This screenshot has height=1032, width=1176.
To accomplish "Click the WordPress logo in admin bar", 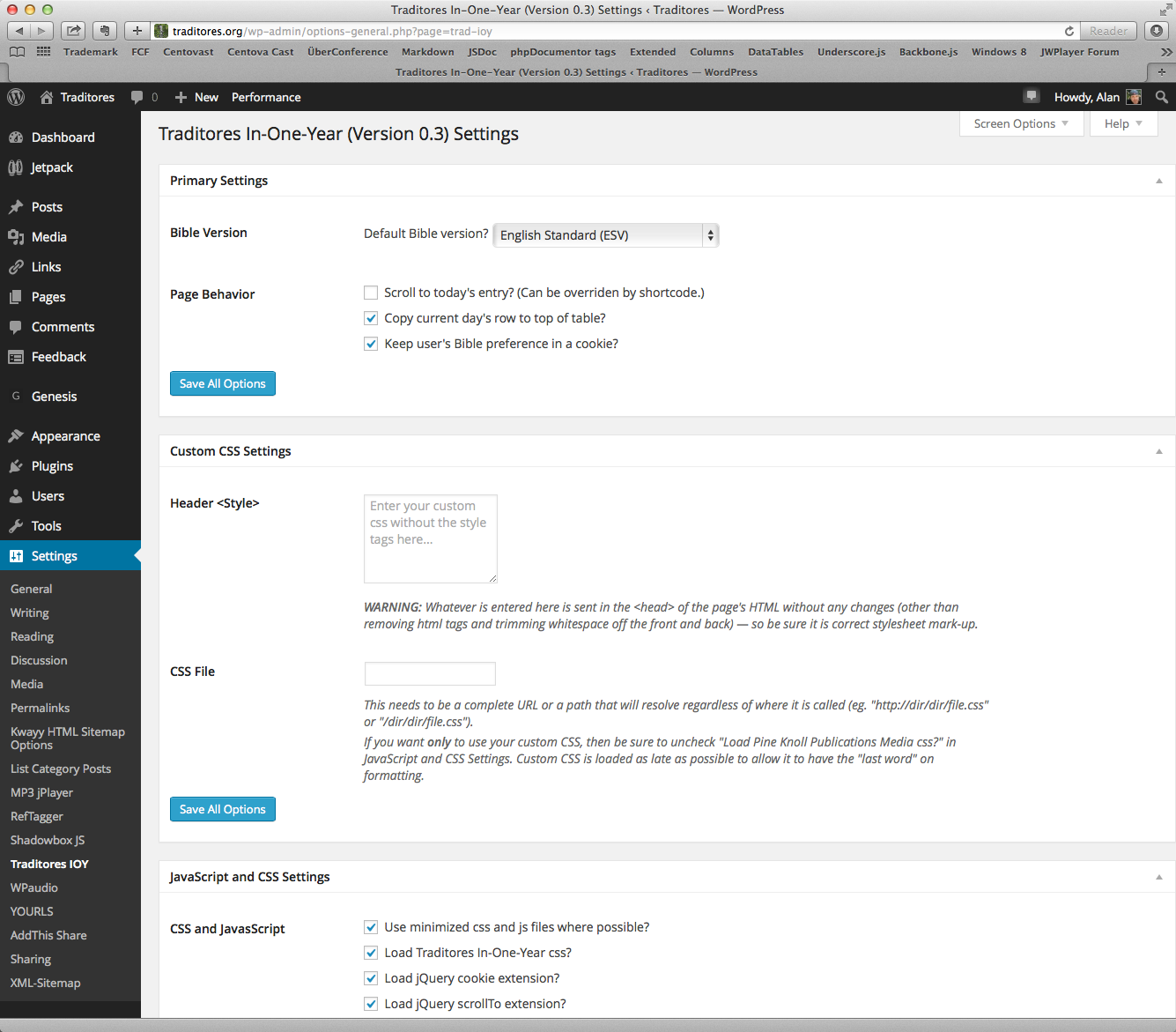I will point(16,97).
